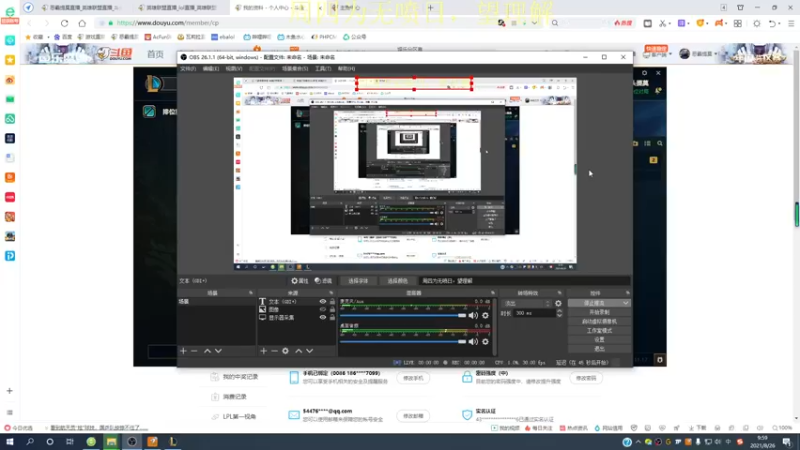Viewport: 800px width, 450px height.
Task: Add a new source with the plus icon
Action: coord(263,351)
